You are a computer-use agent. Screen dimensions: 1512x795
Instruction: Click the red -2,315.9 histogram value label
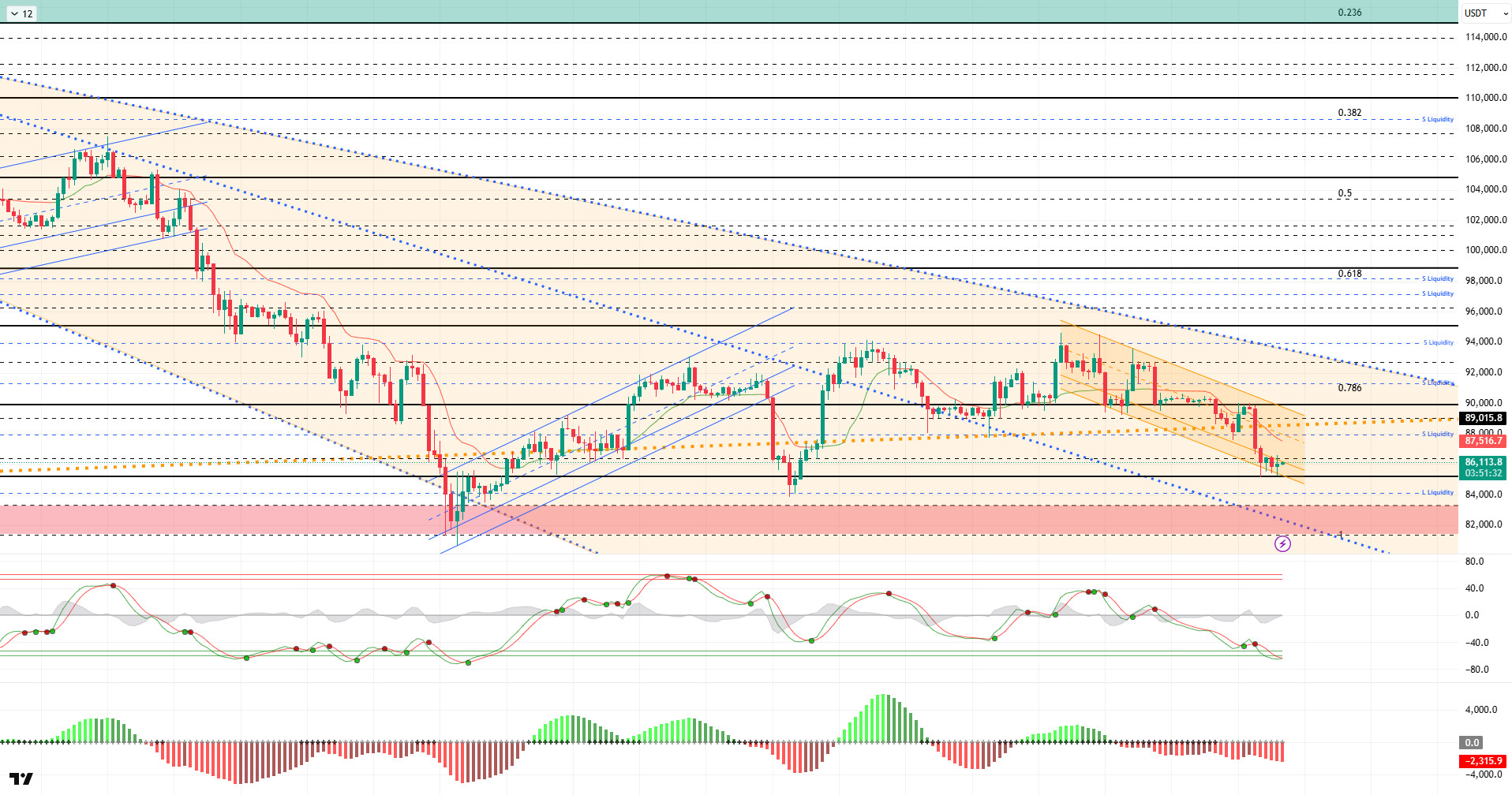pyautogui.click(x=1483, y=761)
